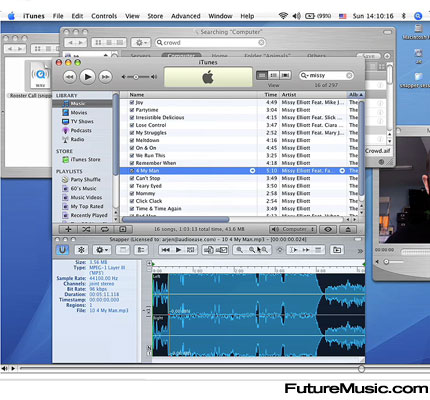The width and height of the screenshot is (430, 400).
Task: Open Podcasts in the iTunes sidebar
Action: click(x=81, y=130)
